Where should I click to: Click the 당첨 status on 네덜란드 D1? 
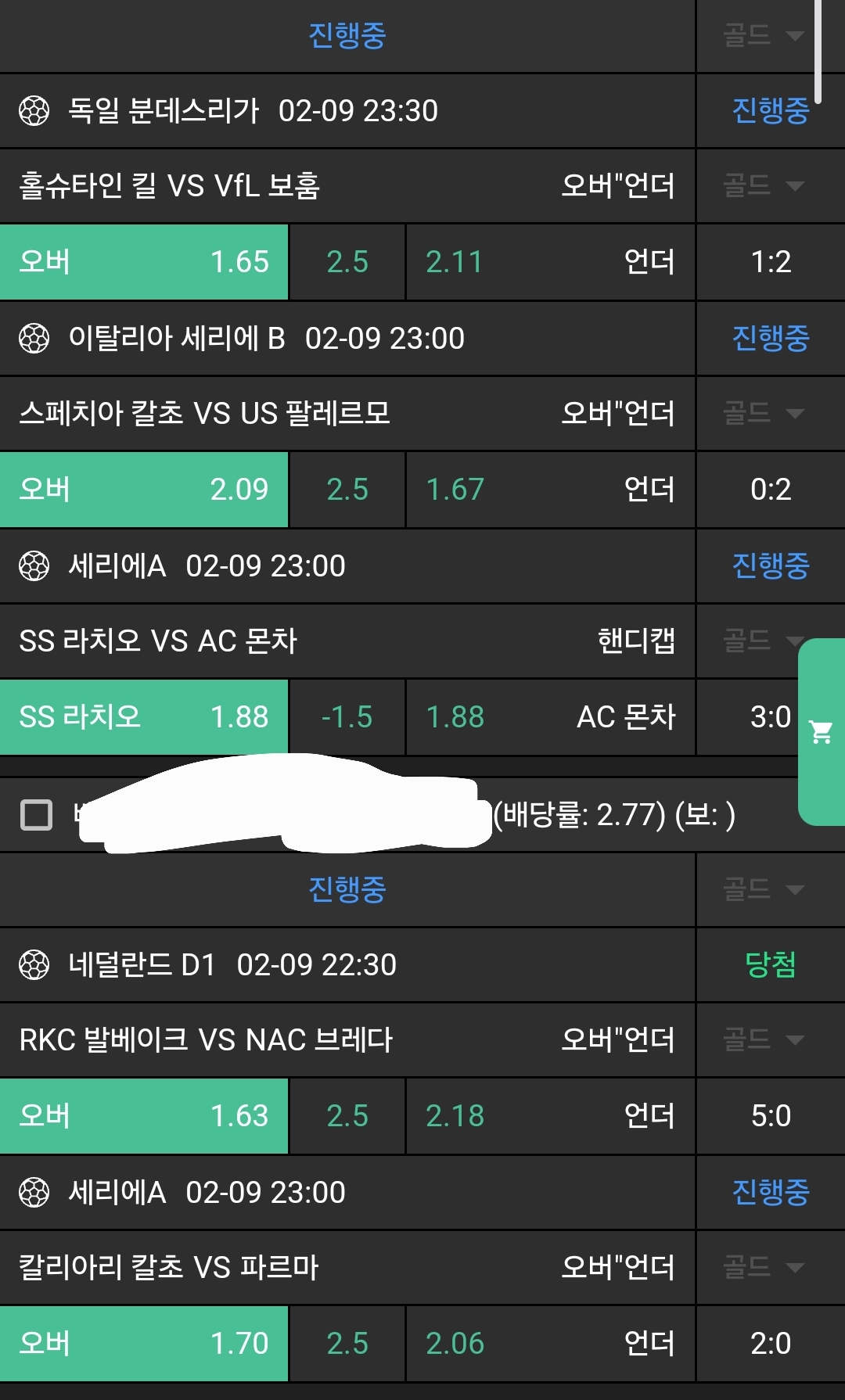pyautogui.click(x=771, y=965)
